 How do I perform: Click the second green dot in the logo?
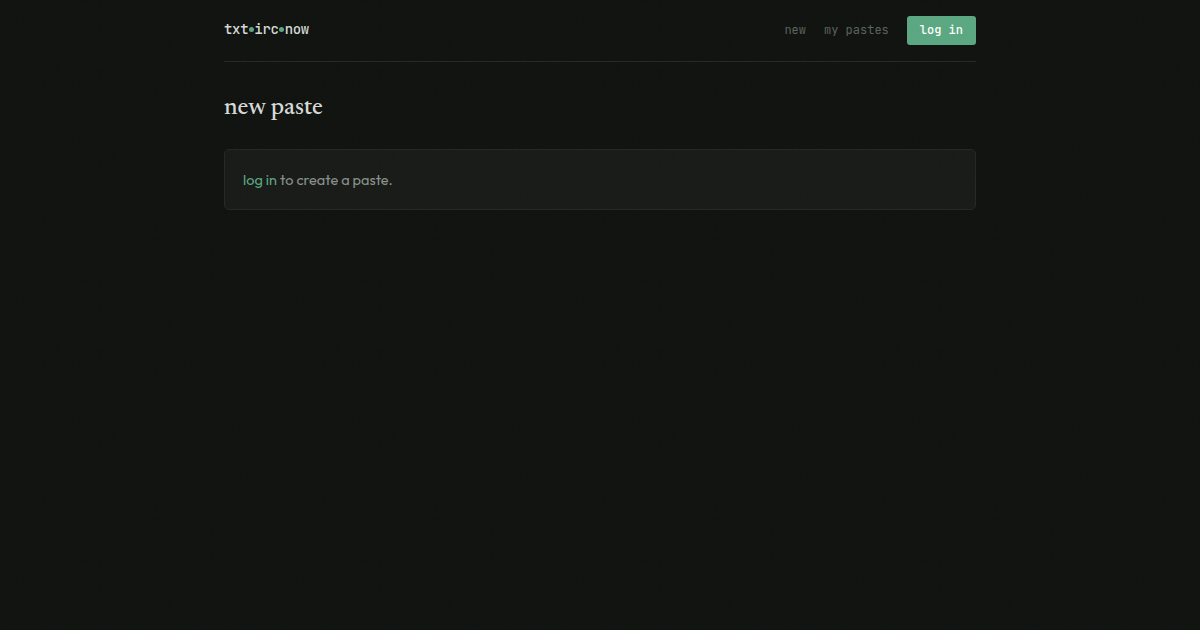[282, 30]
